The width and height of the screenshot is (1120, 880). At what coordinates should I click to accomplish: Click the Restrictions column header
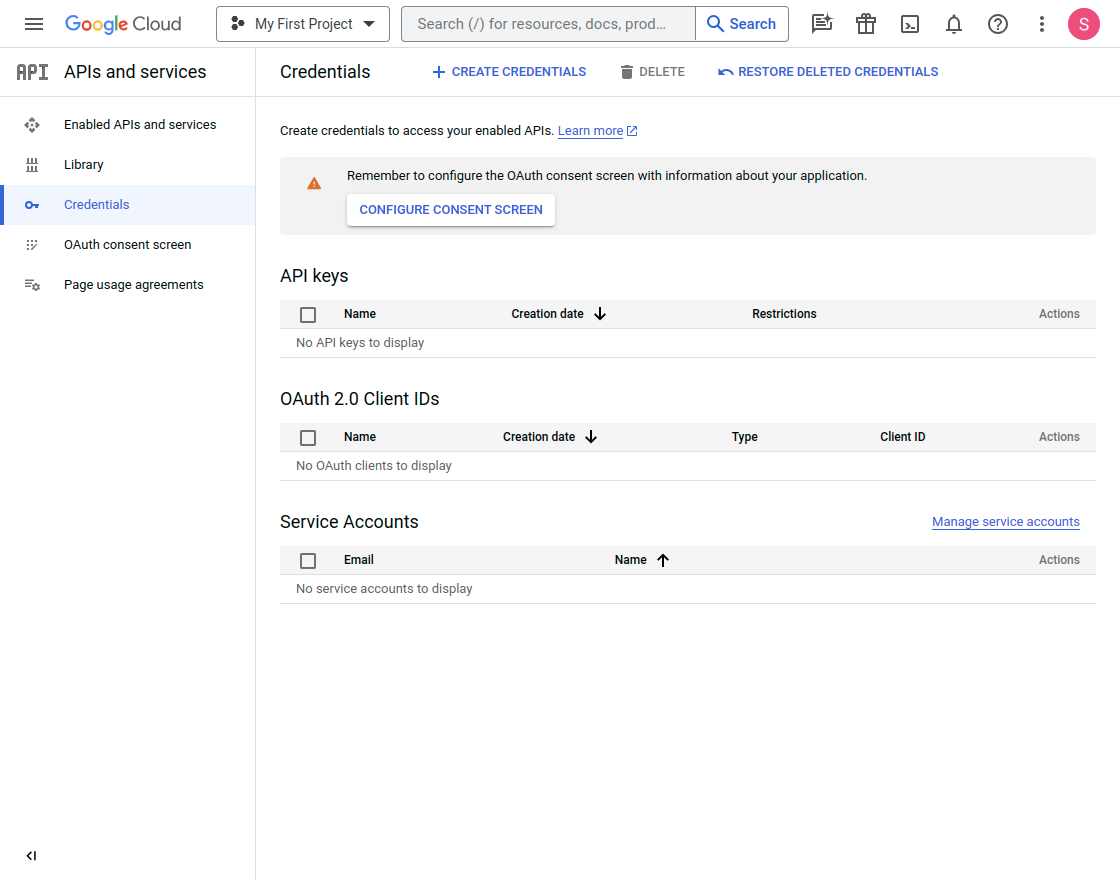(x=784, y=314)
